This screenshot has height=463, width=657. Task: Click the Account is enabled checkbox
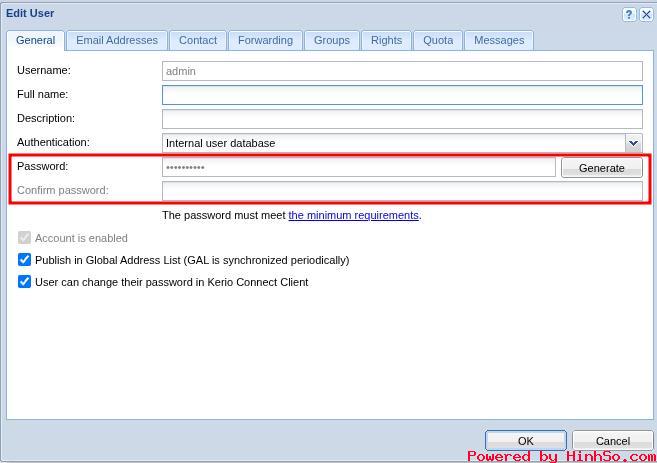[x=25, y=238]
